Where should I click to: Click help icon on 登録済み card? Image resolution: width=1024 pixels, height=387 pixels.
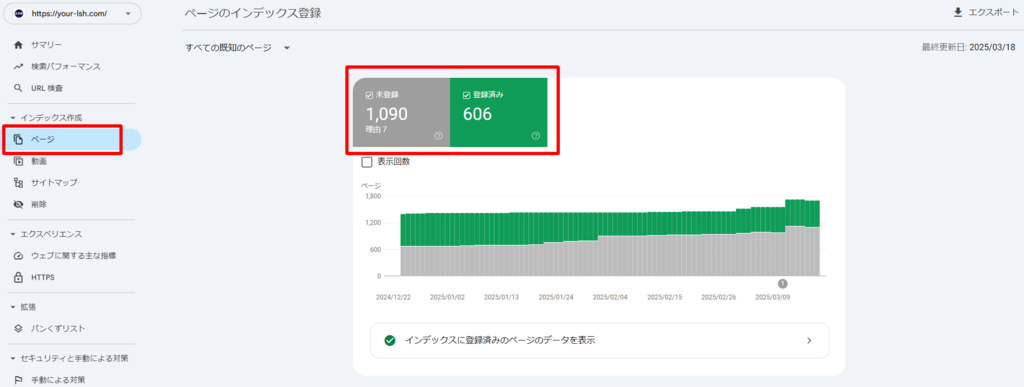click(x=536, y=136)
